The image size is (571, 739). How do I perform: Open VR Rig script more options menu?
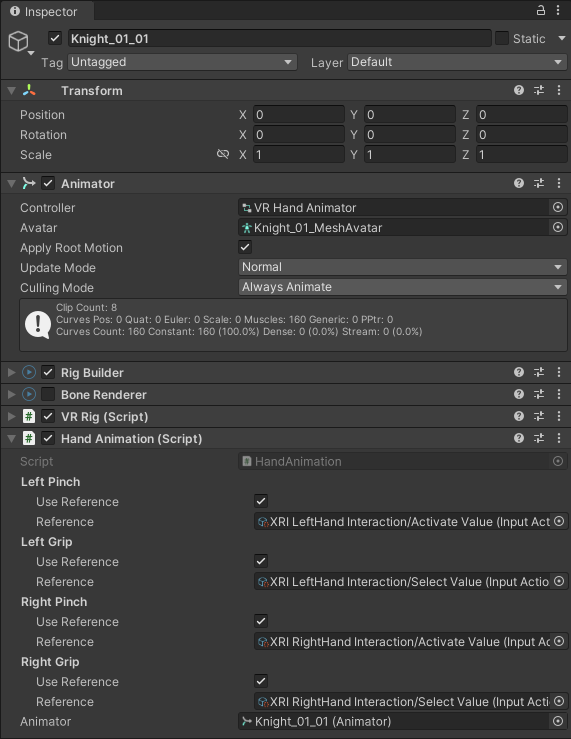pos(559,416)
